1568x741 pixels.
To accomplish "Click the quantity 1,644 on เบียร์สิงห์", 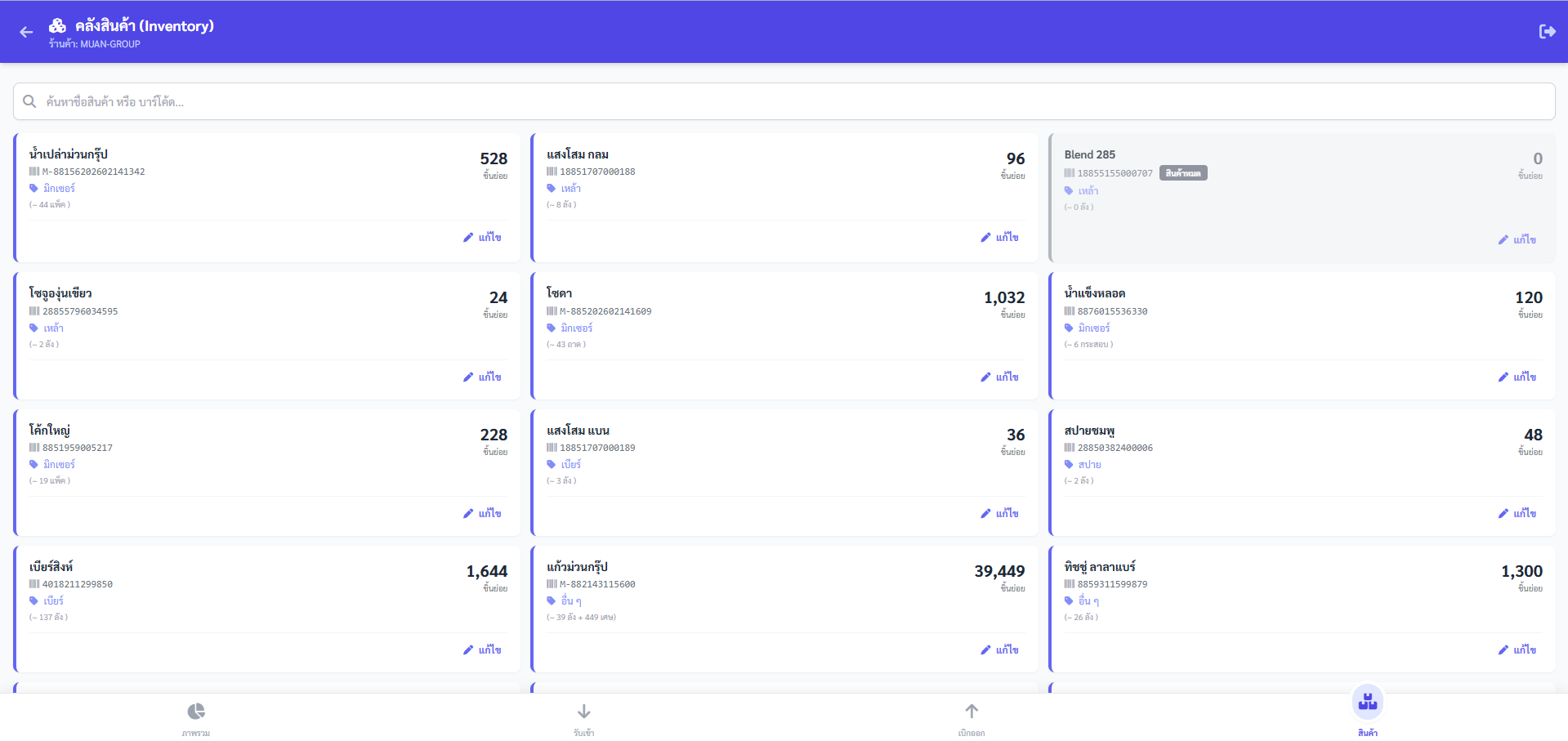I will [x=487, y=572].
